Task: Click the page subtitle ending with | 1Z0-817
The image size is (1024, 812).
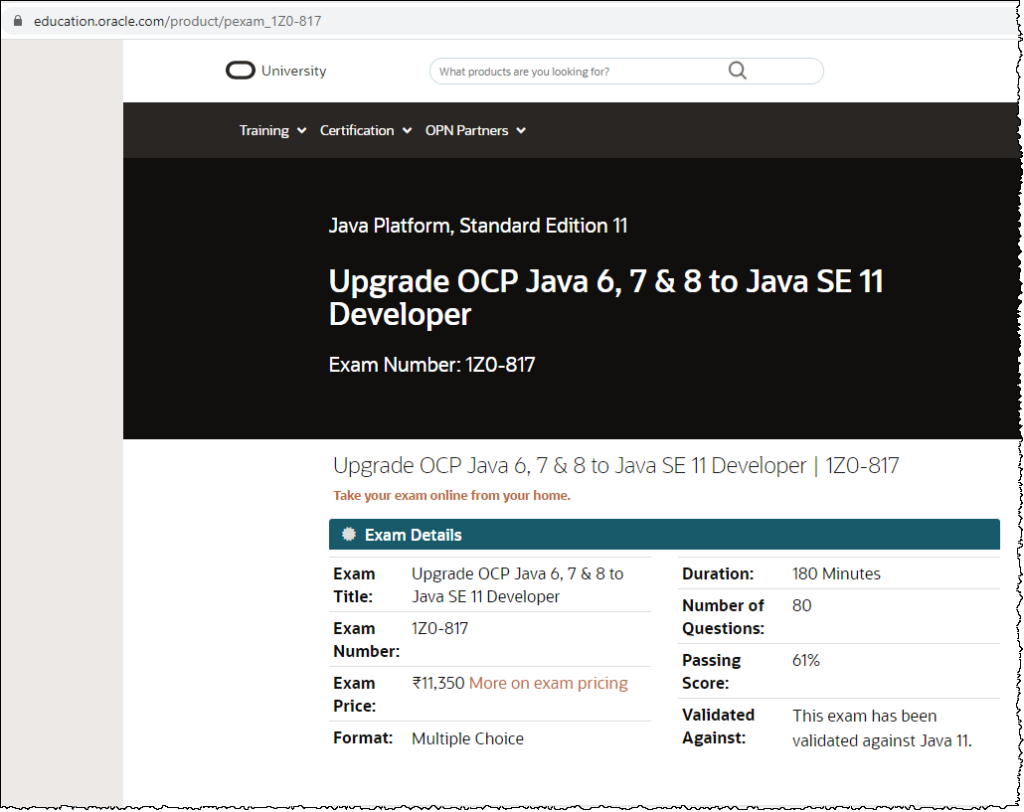Action: [616, 465]
